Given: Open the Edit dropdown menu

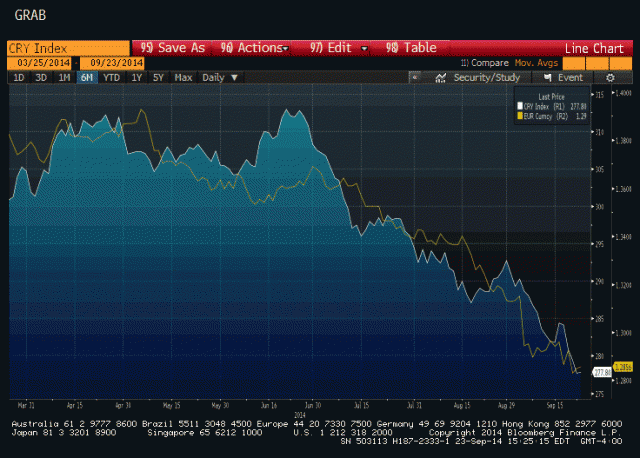Looking at the screenshot, I should 339,47.
